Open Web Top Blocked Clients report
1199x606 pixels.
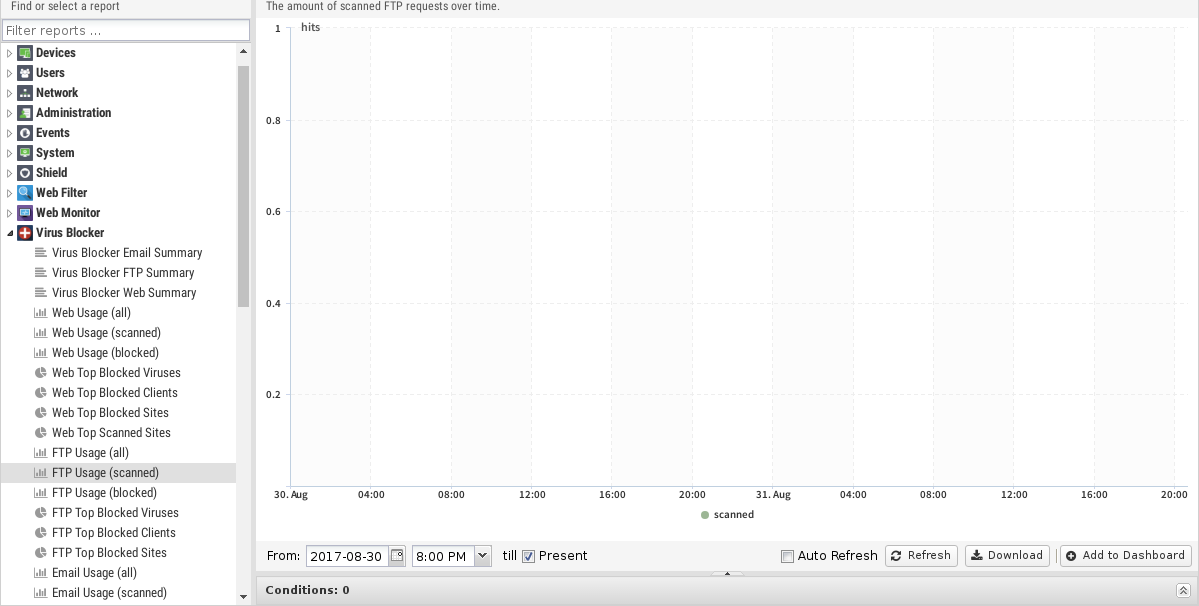(115, 393)
